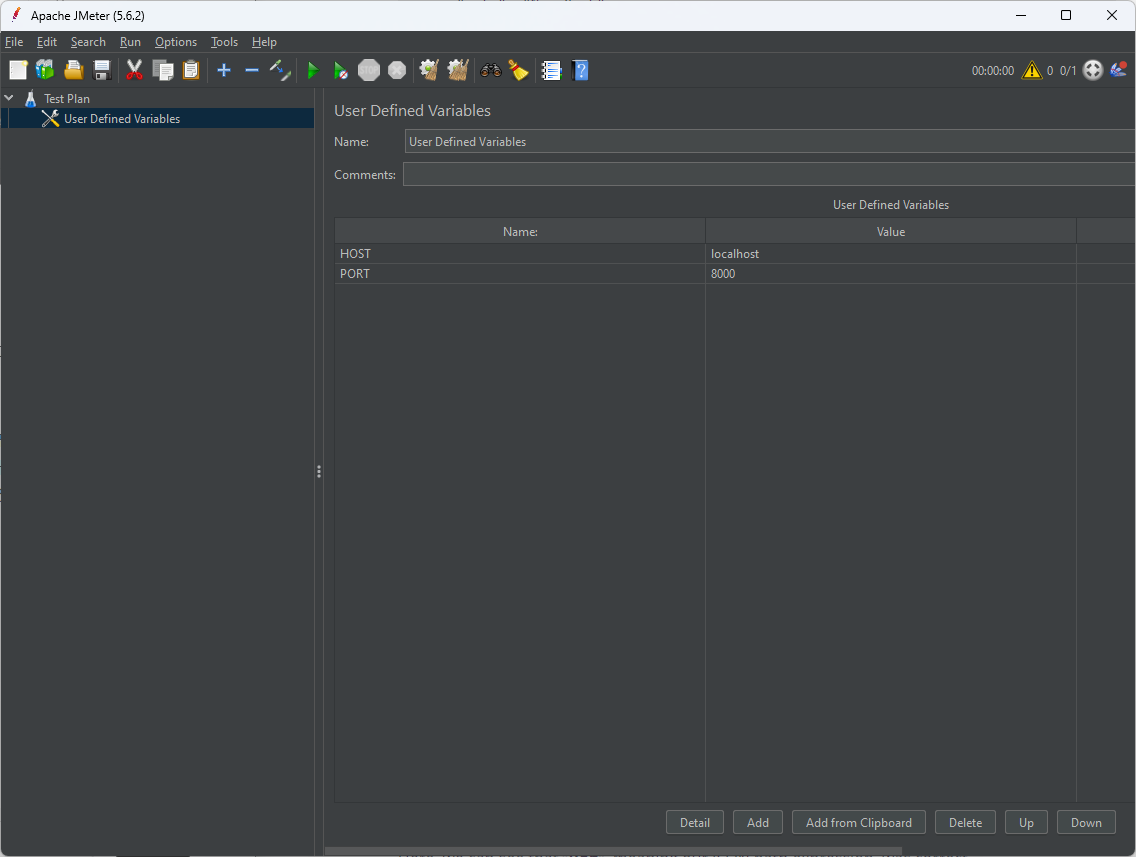The image size is (1136, 857).
Task: Collapse the Test Plan tree node
Action: click(x=9, y=98)
